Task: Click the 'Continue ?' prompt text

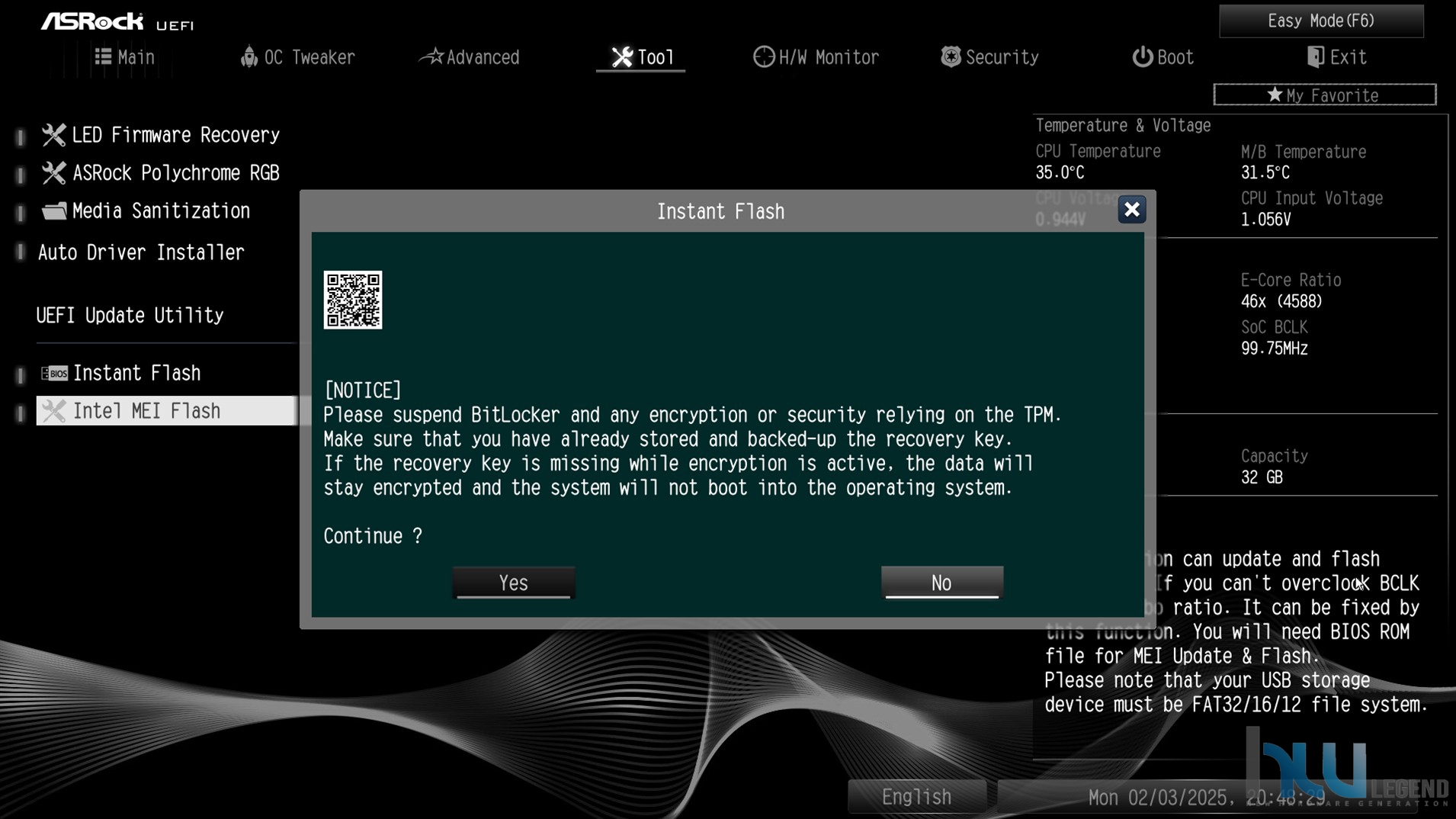Action: point(373,536)
